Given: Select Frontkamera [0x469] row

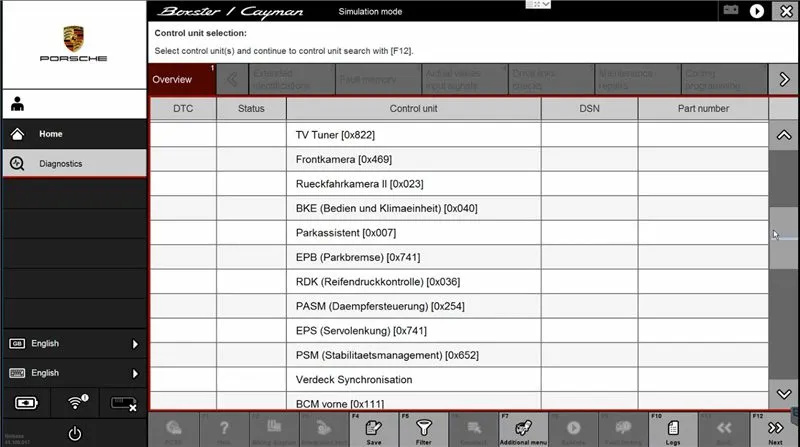Looking at the screenshot, I should point(459,159).
